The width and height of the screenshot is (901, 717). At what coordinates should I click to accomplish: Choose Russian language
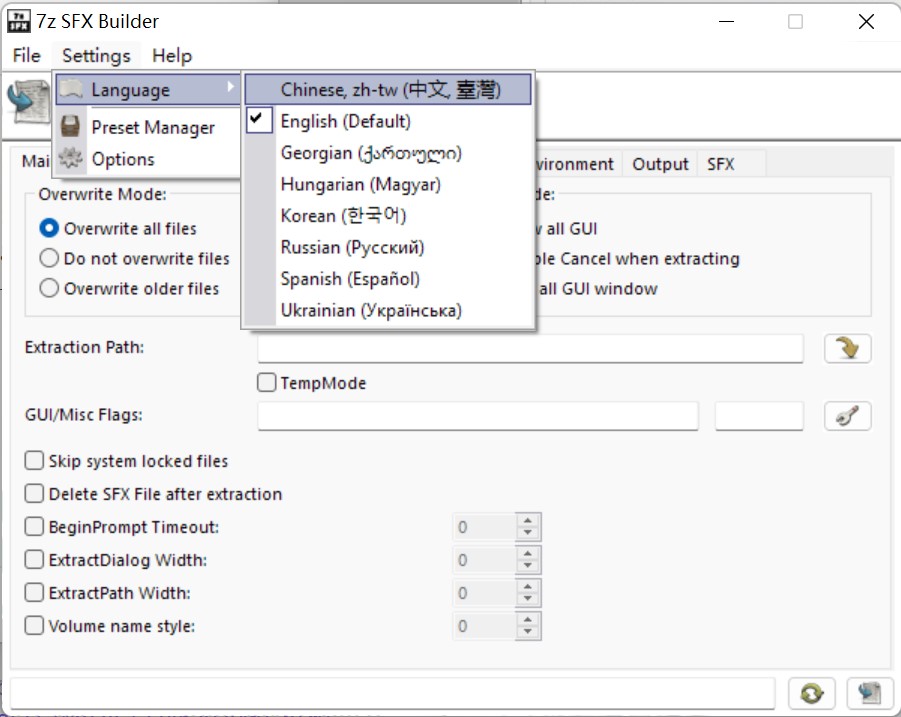point(388,247)
